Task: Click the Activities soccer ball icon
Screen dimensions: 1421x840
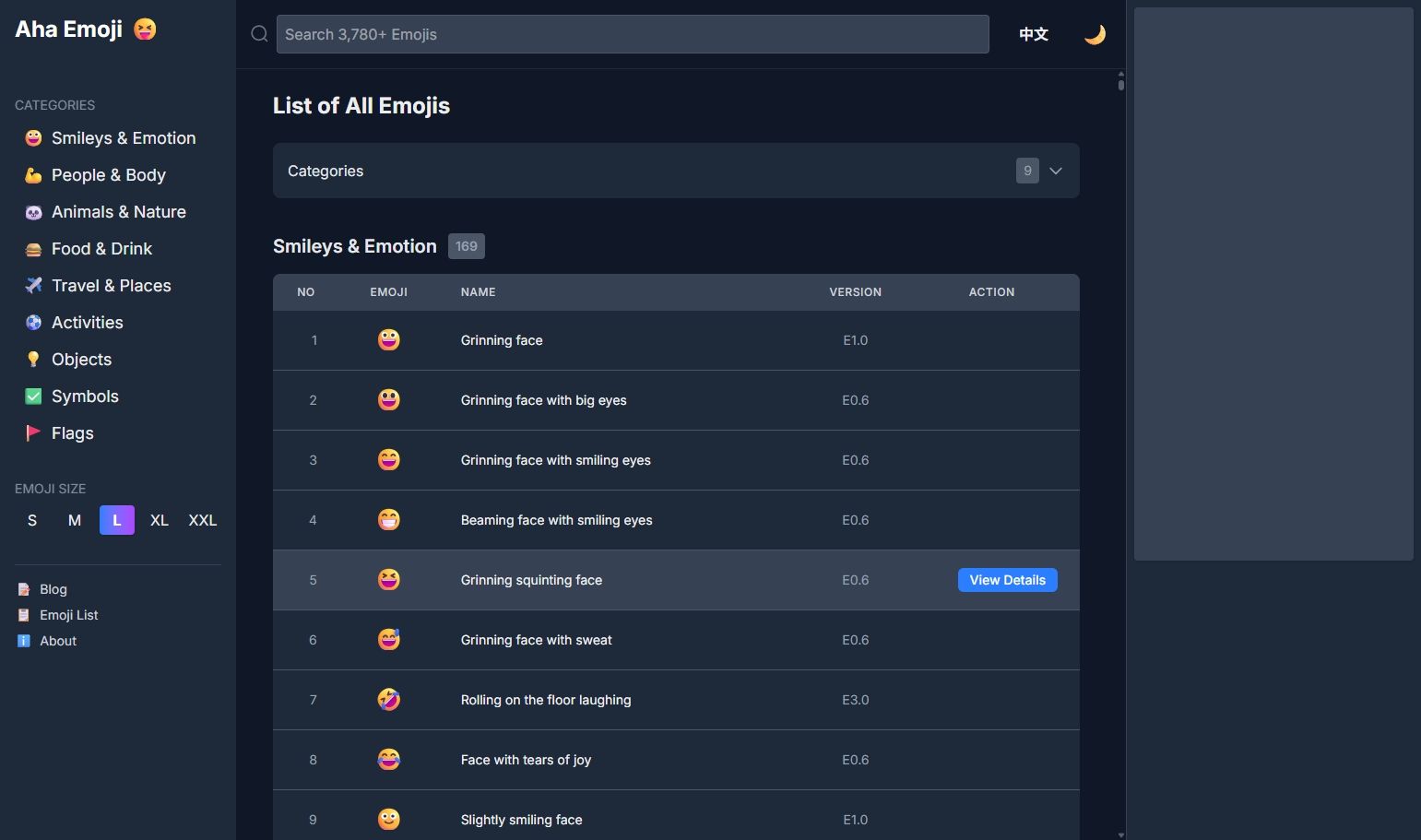Action: [x=33, y=323]
